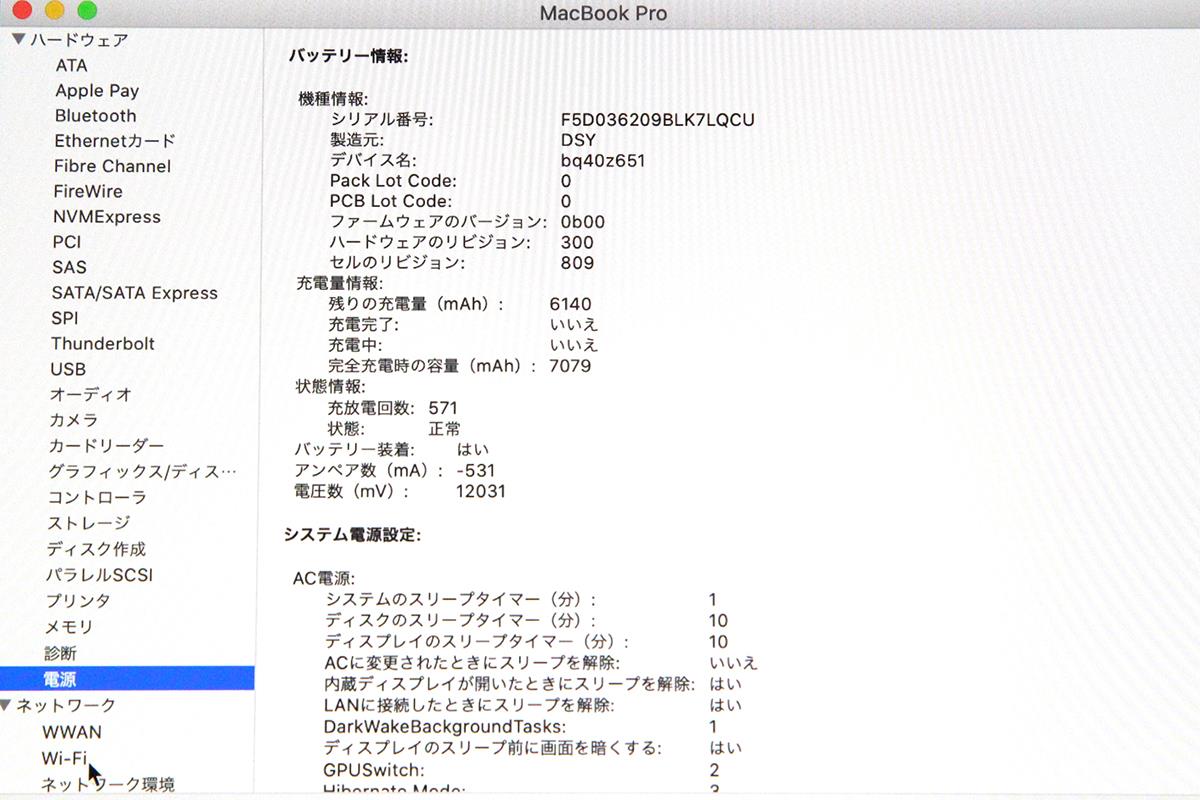Click the DarkWakeBackgroundTasks row label
Viewport: 1200px width, 800px height.
tap(445, 726)
